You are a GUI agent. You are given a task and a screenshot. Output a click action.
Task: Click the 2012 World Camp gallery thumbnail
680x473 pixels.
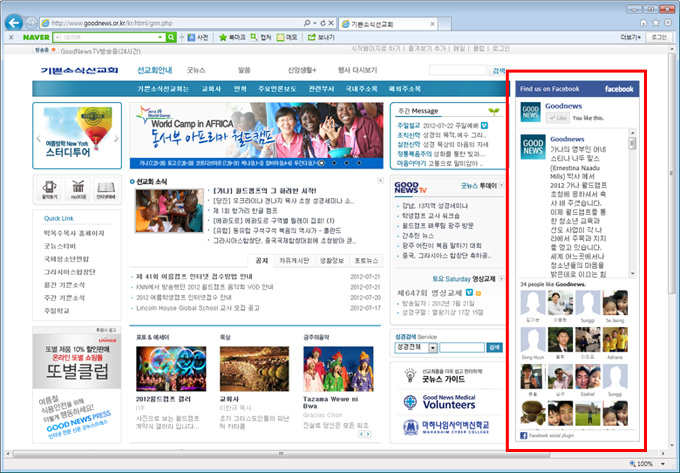[x=171, y=369]
